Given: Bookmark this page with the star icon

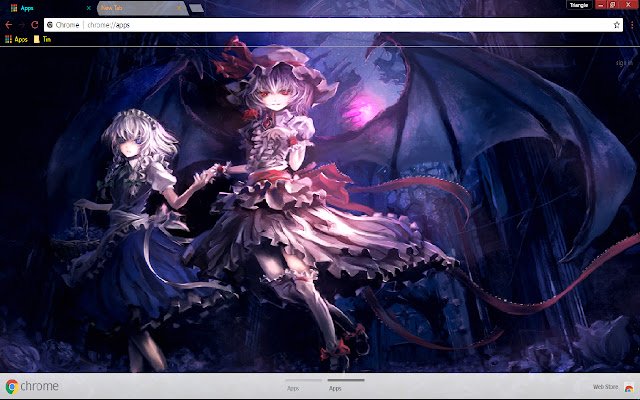Looking at the screenshot, I should pyautogui.click(x=616, y=25).
